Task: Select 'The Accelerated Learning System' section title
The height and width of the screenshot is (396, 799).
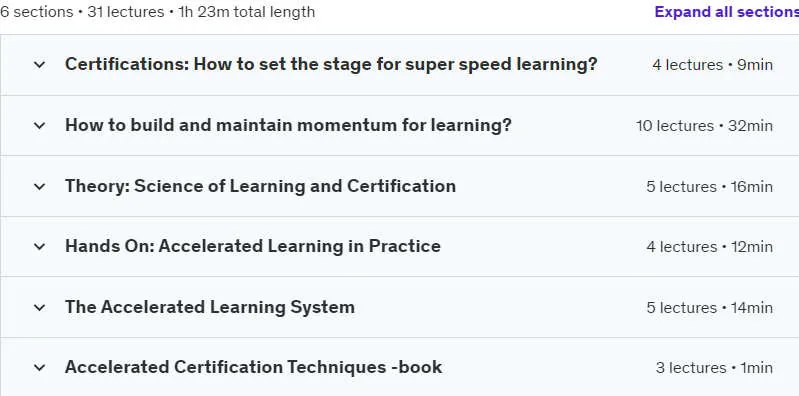Action: (210, 307)
